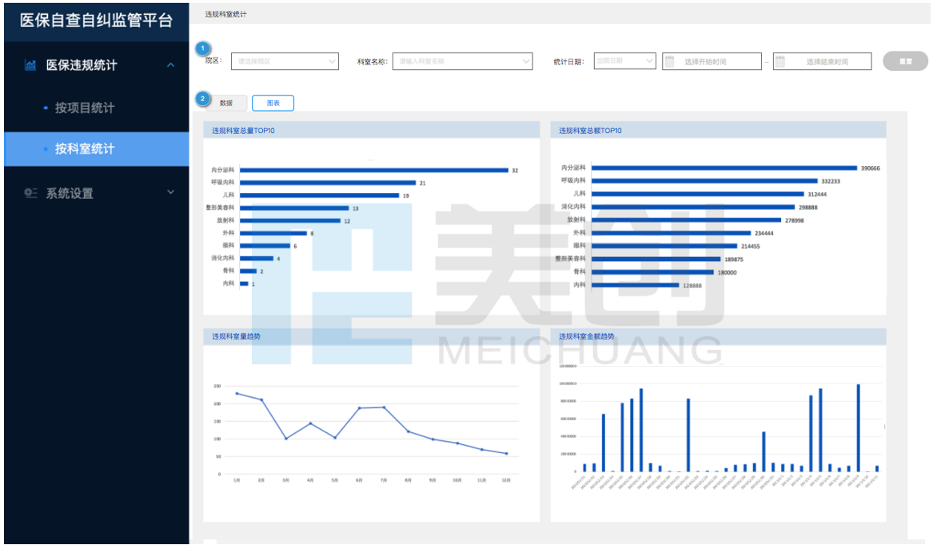Image resolution: width=934 pixels, height=546 pixels.
Task: Select 按科室统计 in the sidebar
Action: pos(84,149)
